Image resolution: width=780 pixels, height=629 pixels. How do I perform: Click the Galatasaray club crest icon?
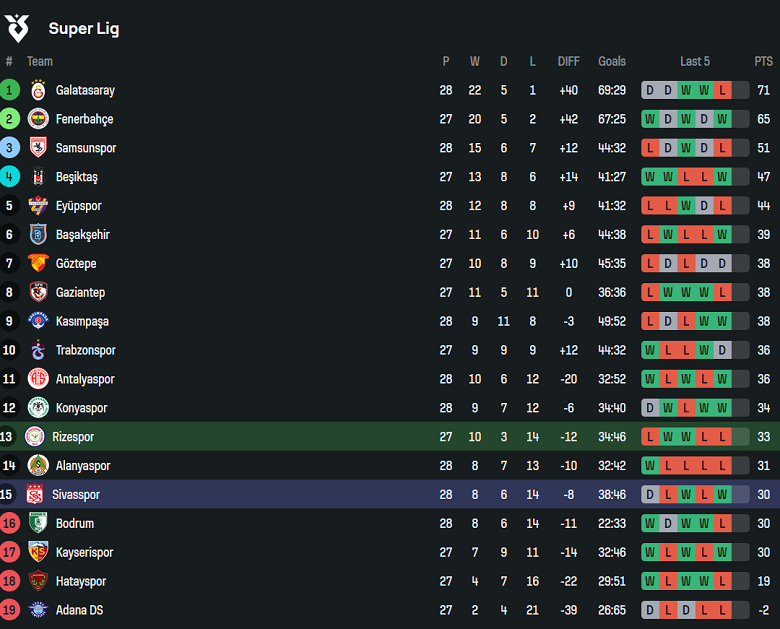click(38, 90)
